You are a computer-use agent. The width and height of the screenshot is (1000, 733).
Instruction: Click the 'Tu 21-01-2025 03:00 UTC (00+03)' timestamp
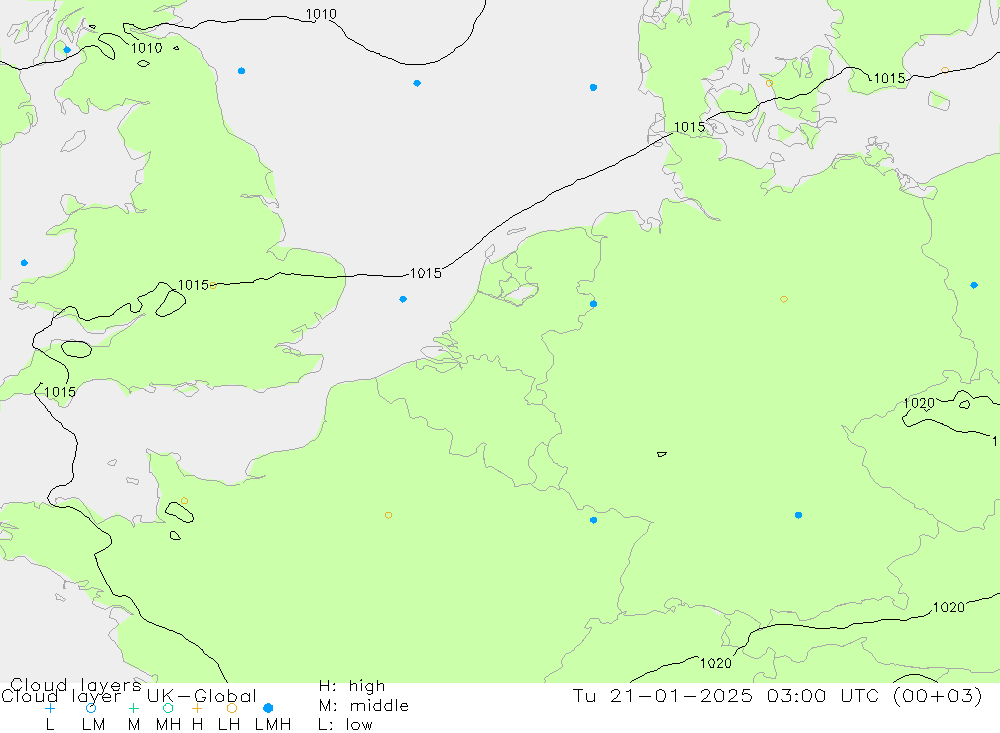[x=777, y=695]
